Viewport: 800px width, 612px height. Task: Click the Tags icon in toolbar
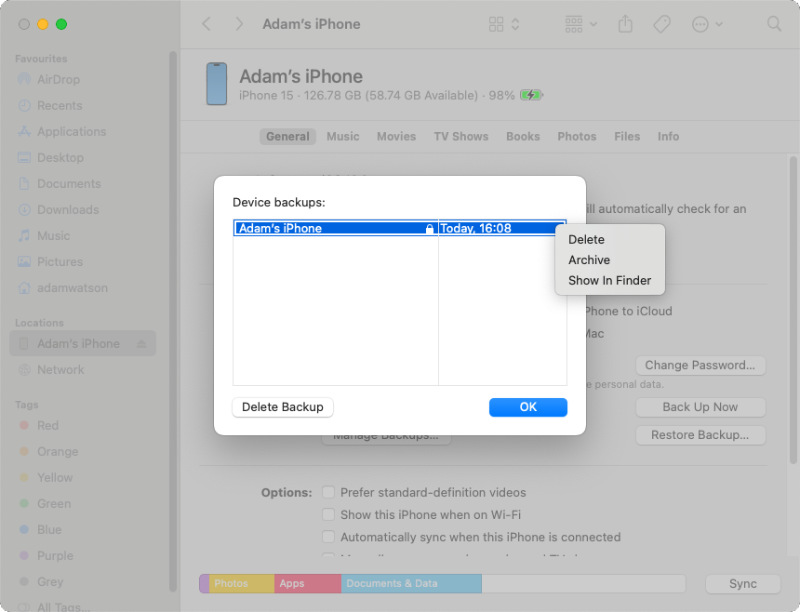tap(662, 24)
